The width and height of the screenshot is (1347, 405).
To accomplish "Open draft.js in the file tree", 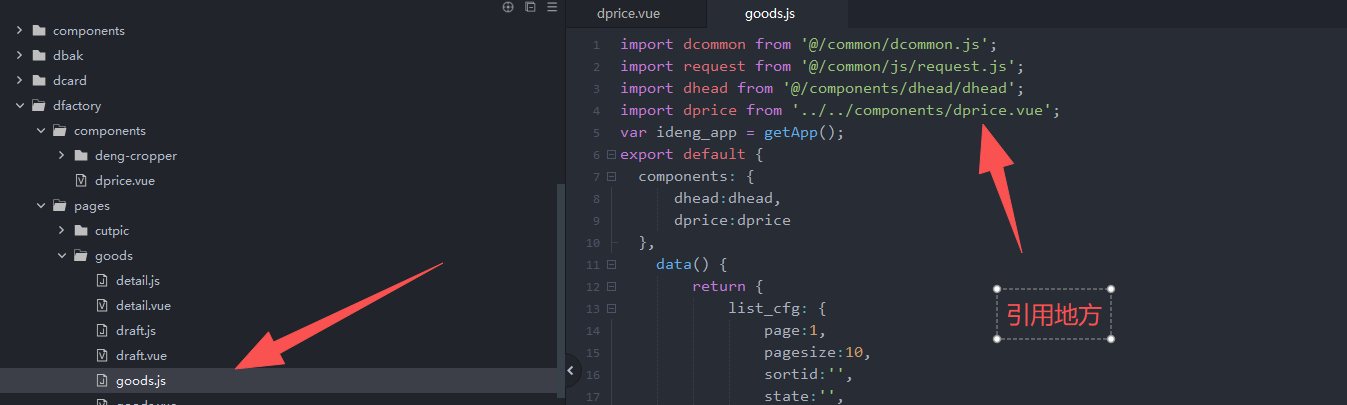I will pos(135,331).
